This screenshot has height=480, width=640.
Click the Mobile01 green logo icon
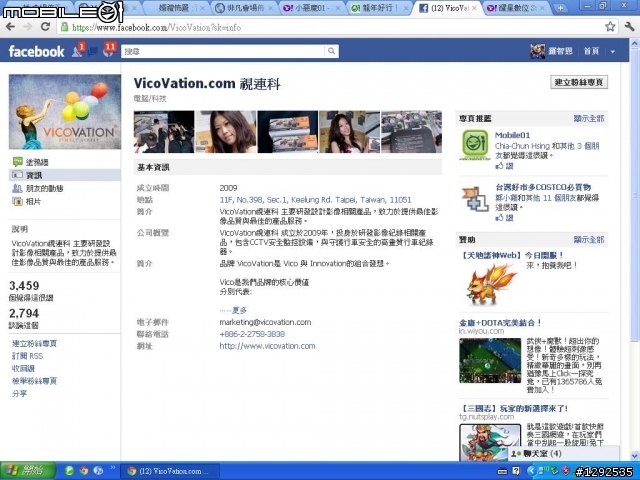[x=475, y=144]
